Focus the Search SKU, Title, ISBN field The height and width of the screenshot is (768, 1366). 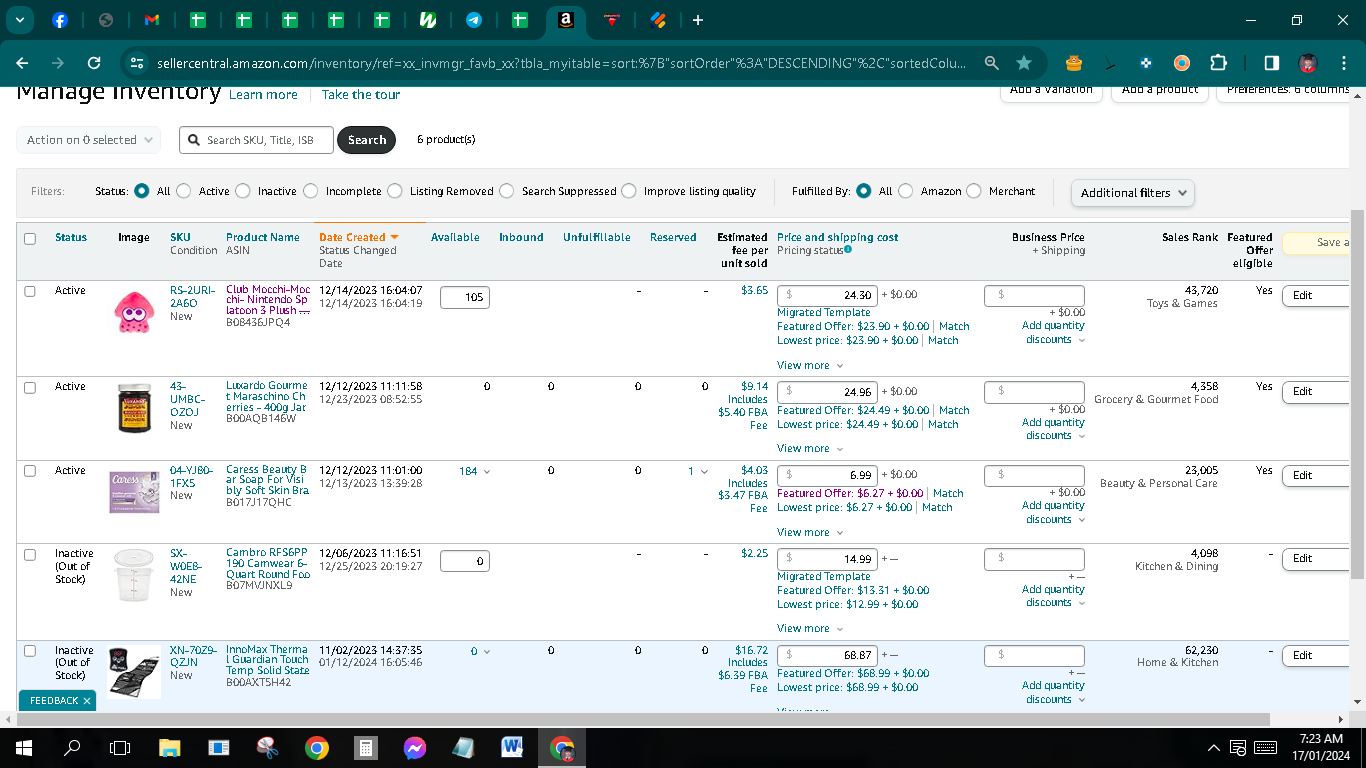pyautogui.click(x=258, y=140)
